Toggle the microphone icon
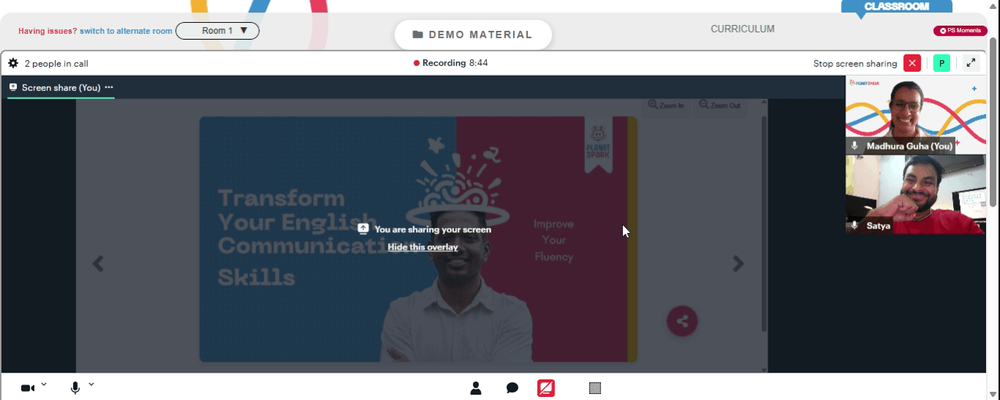The image size is (1000, 400). [75, 388]
